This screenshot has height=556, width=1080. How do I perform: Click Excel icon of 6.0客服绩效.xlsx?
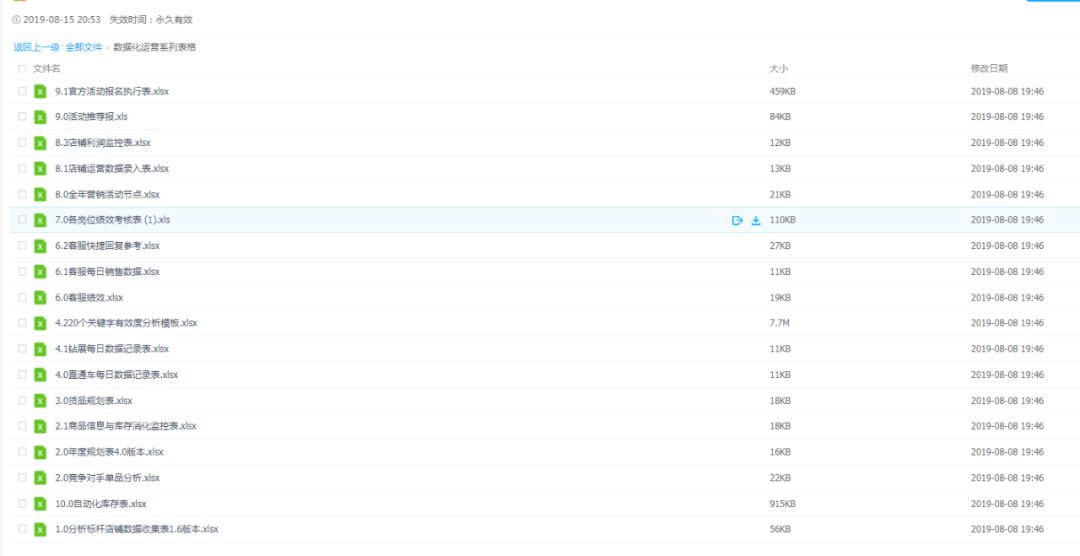coord(41,298)
